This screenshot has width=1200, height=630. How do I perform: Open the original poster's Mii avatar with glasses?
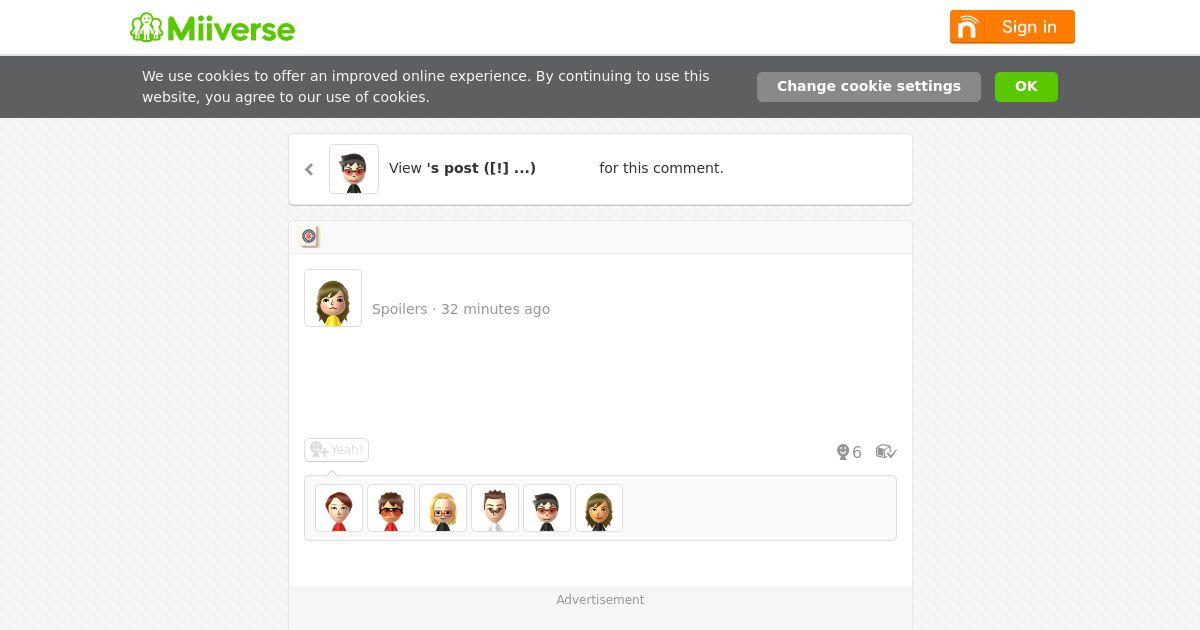pos(354,169)
